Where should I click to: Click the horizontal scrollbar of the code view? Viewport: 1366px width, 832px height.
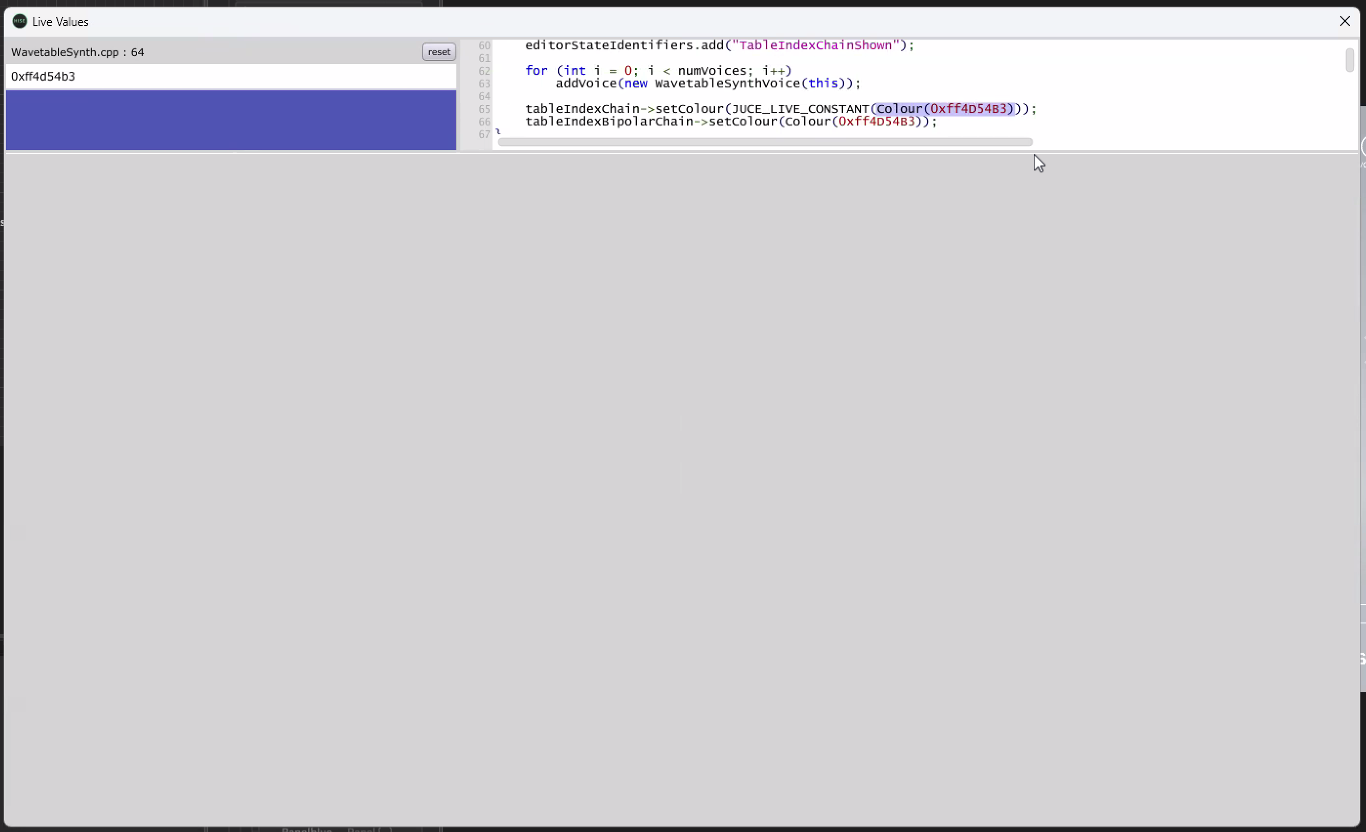point(765,142)
